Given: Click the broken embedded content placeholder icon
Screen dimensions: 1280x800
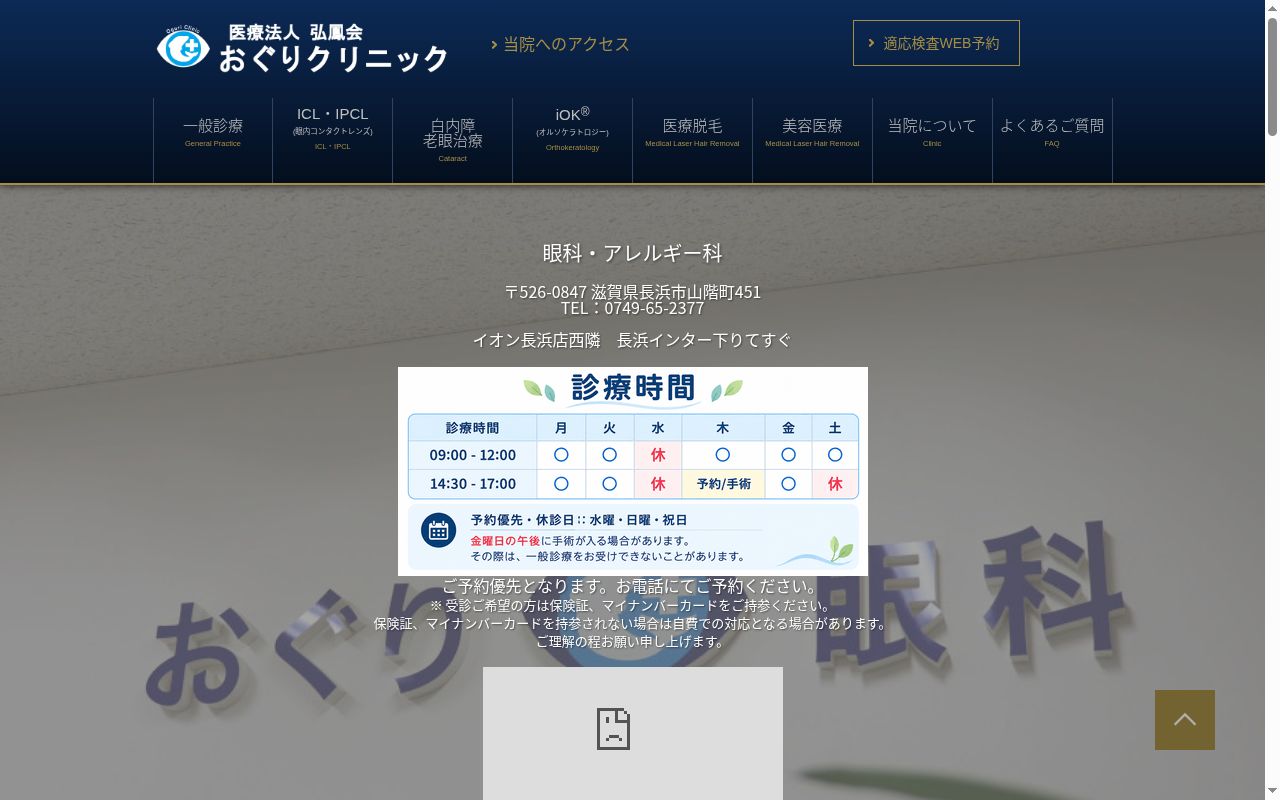Looking at the screenshot, I should pos(613,729).
